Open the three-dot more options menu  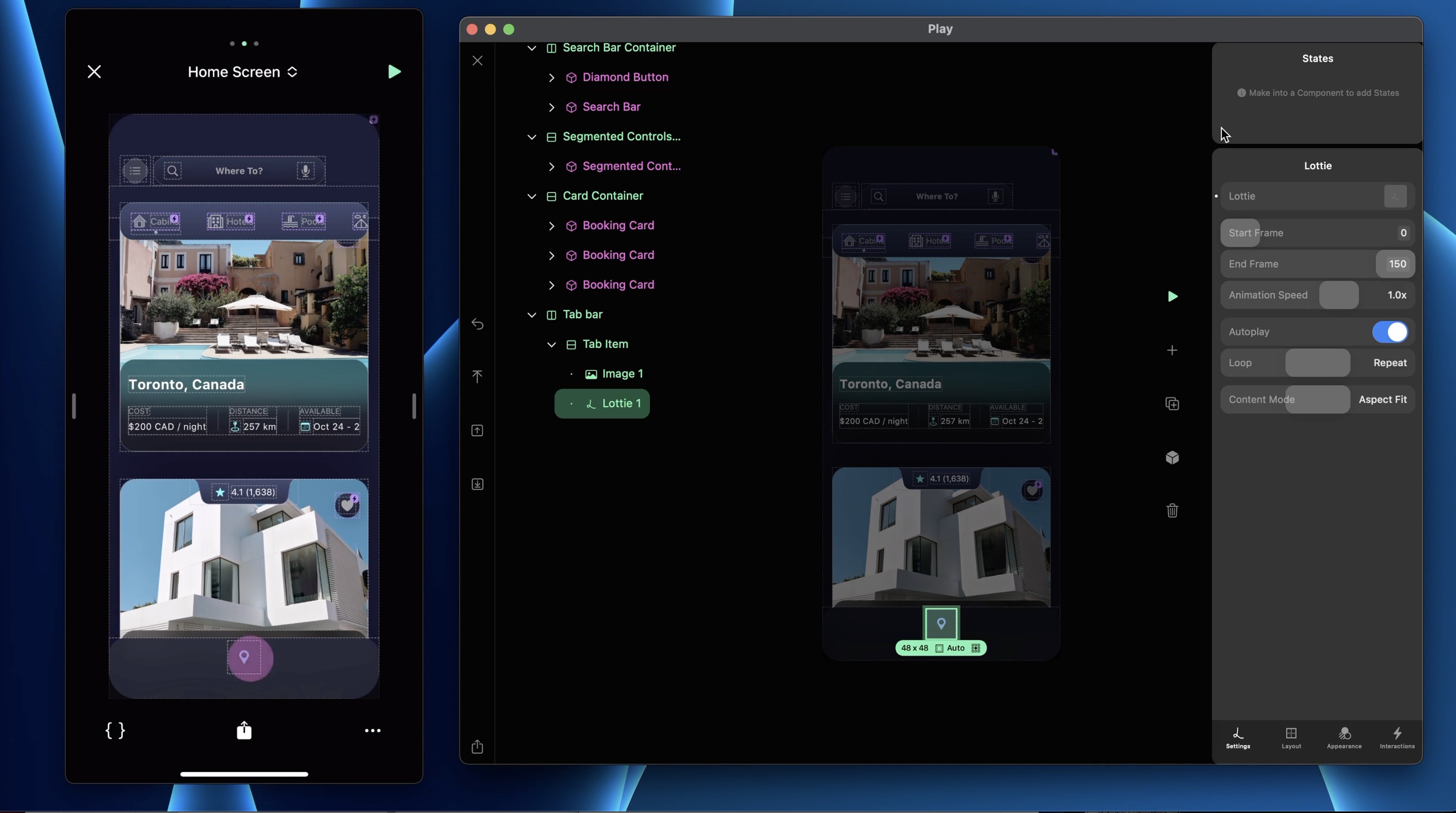373,730
